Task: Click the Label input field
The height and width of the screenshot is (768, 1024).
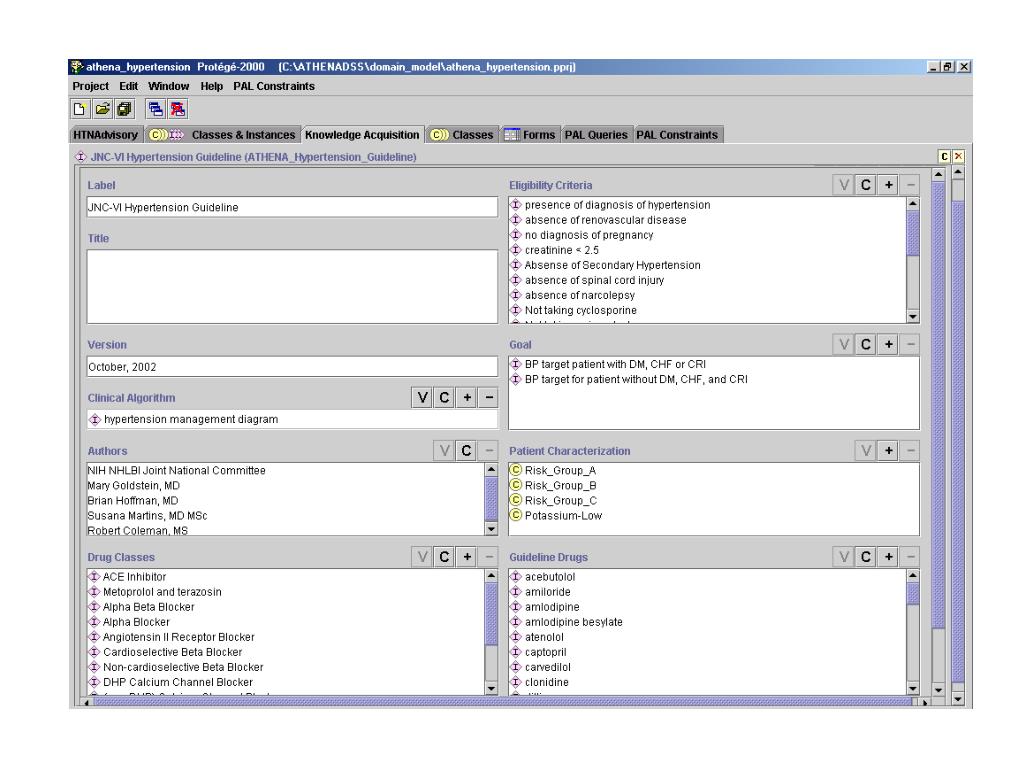Action: coord(292,207)
